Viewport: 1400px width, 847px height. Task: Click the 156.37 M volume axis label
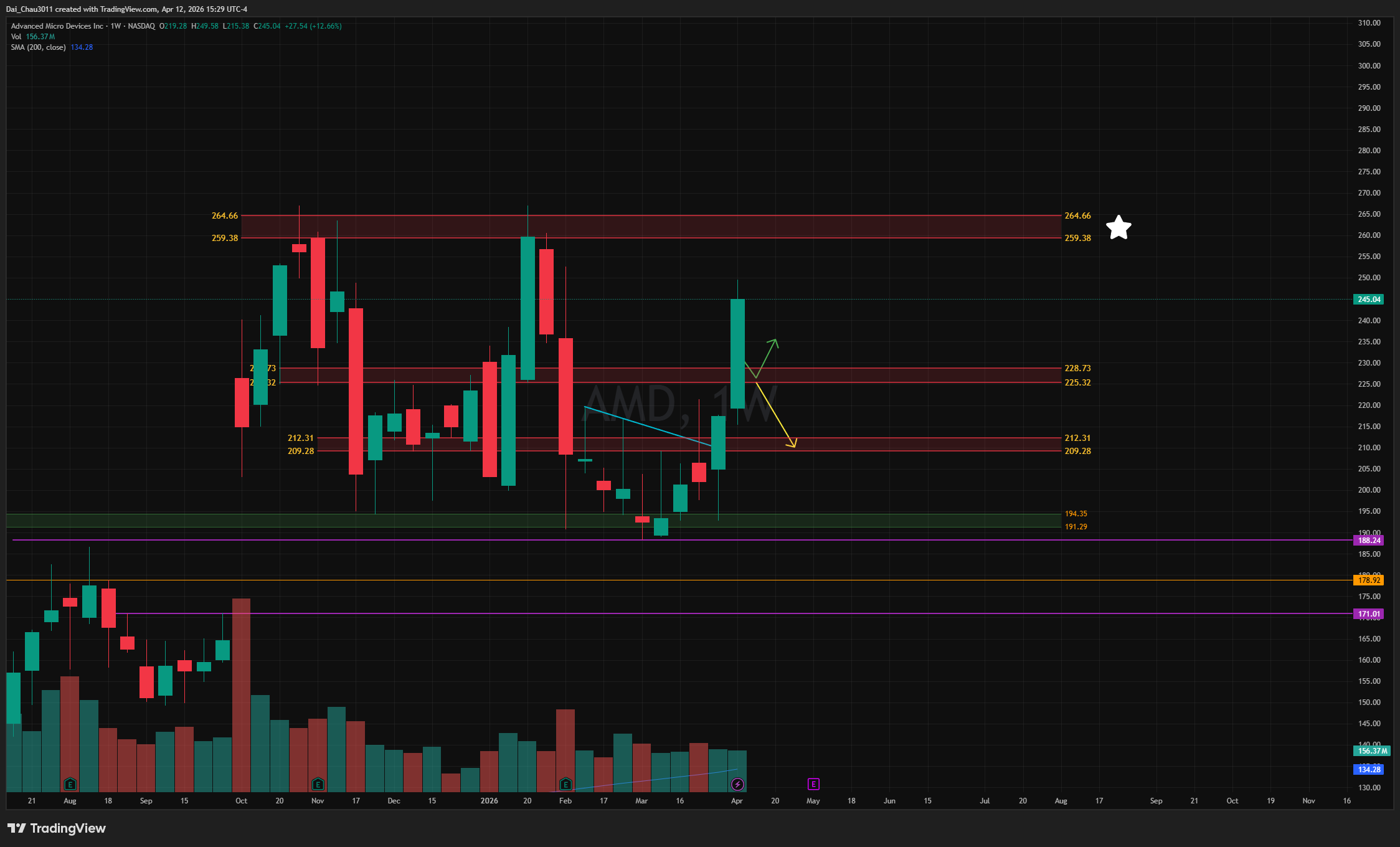[1372, 751]
